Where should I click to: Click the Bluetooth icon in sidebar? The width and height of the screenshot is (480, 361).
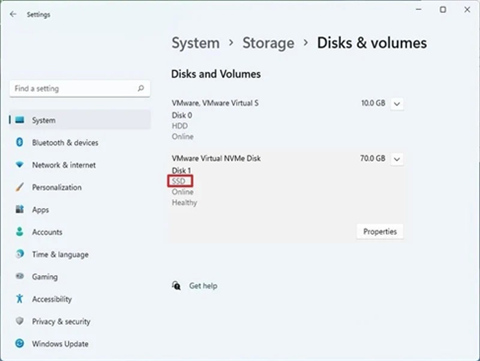(x=20, y=142)
